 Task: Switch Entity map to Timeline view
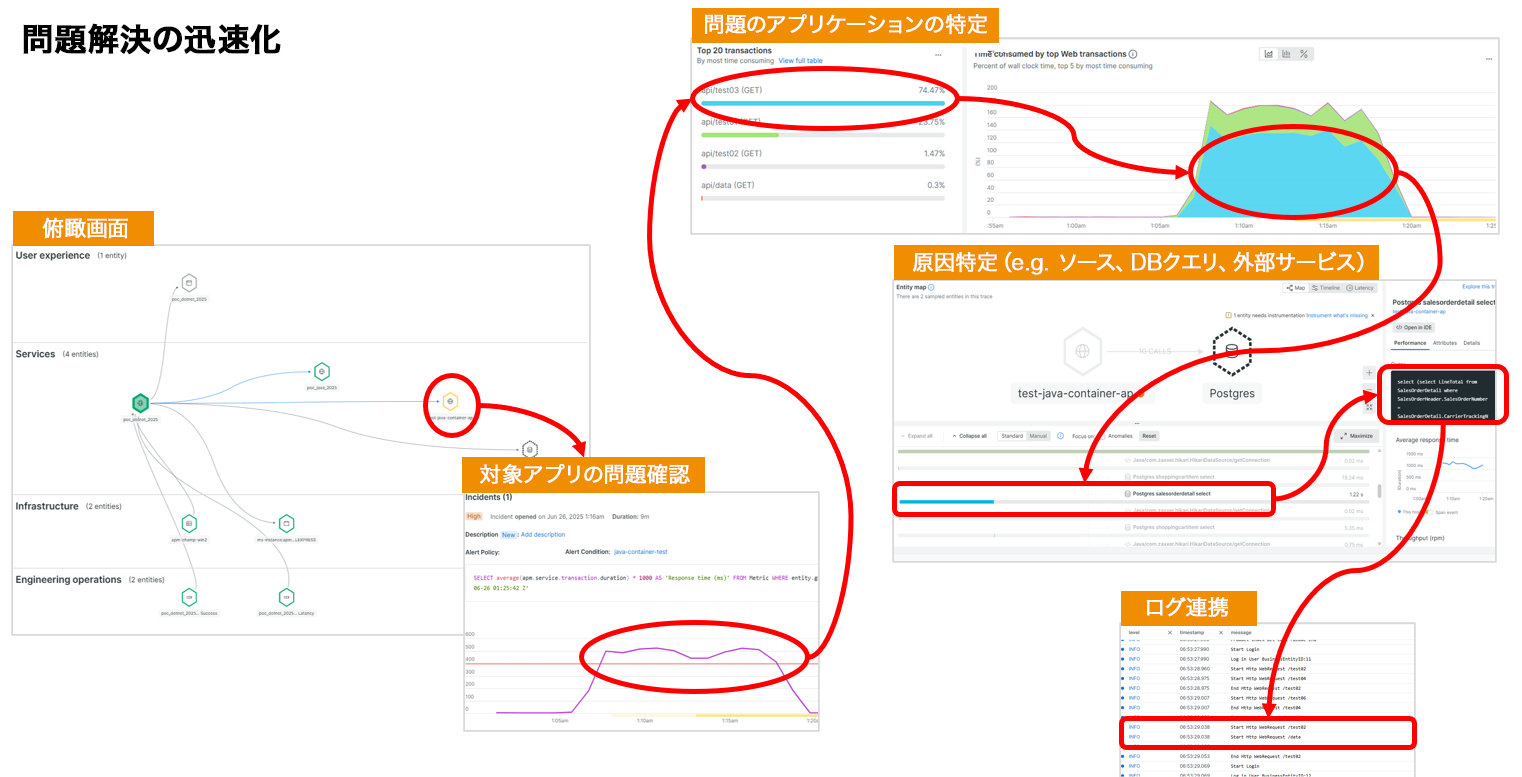pos(1326,288)
